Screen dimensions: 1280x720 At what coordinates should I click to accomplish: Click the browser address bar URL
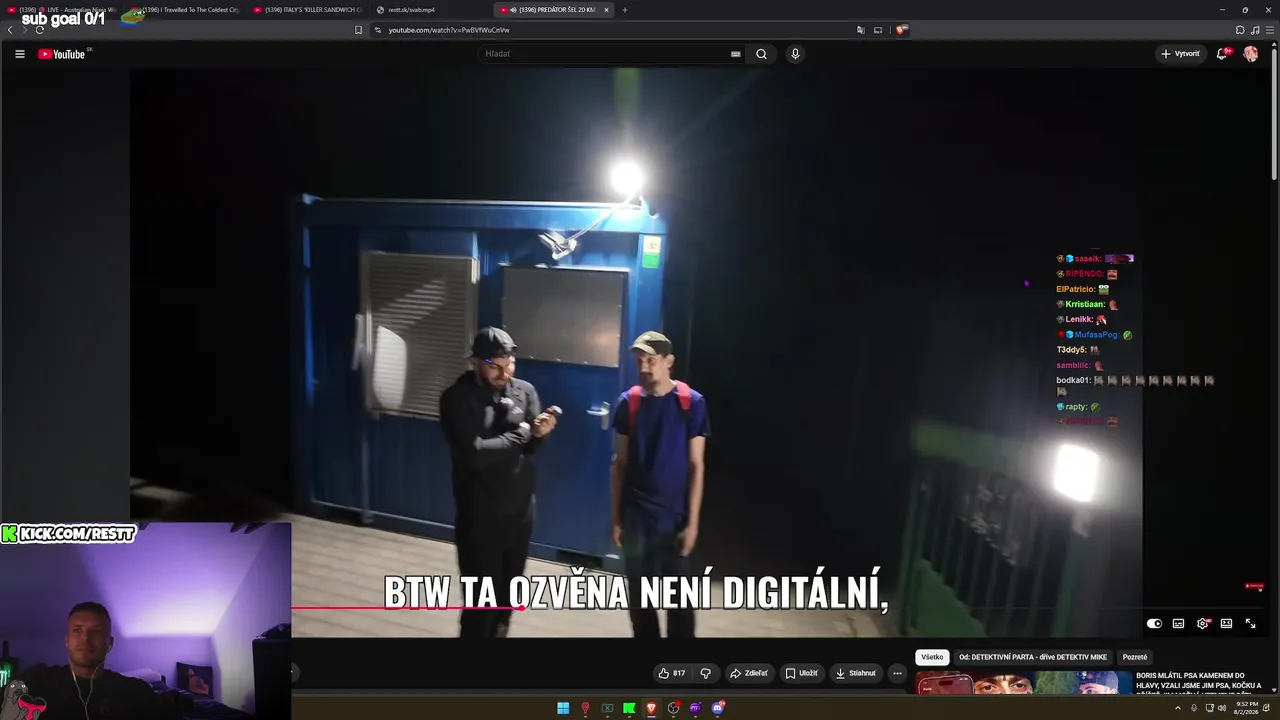(449, 30)
